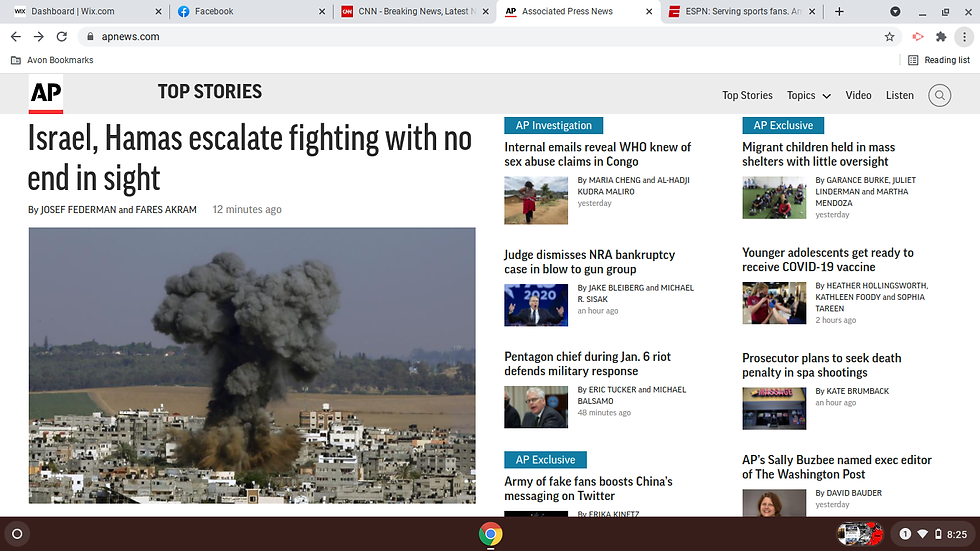Open the AP search magnifier icon
The width and height of the screenshot is (980, 551).
point(939,96)
